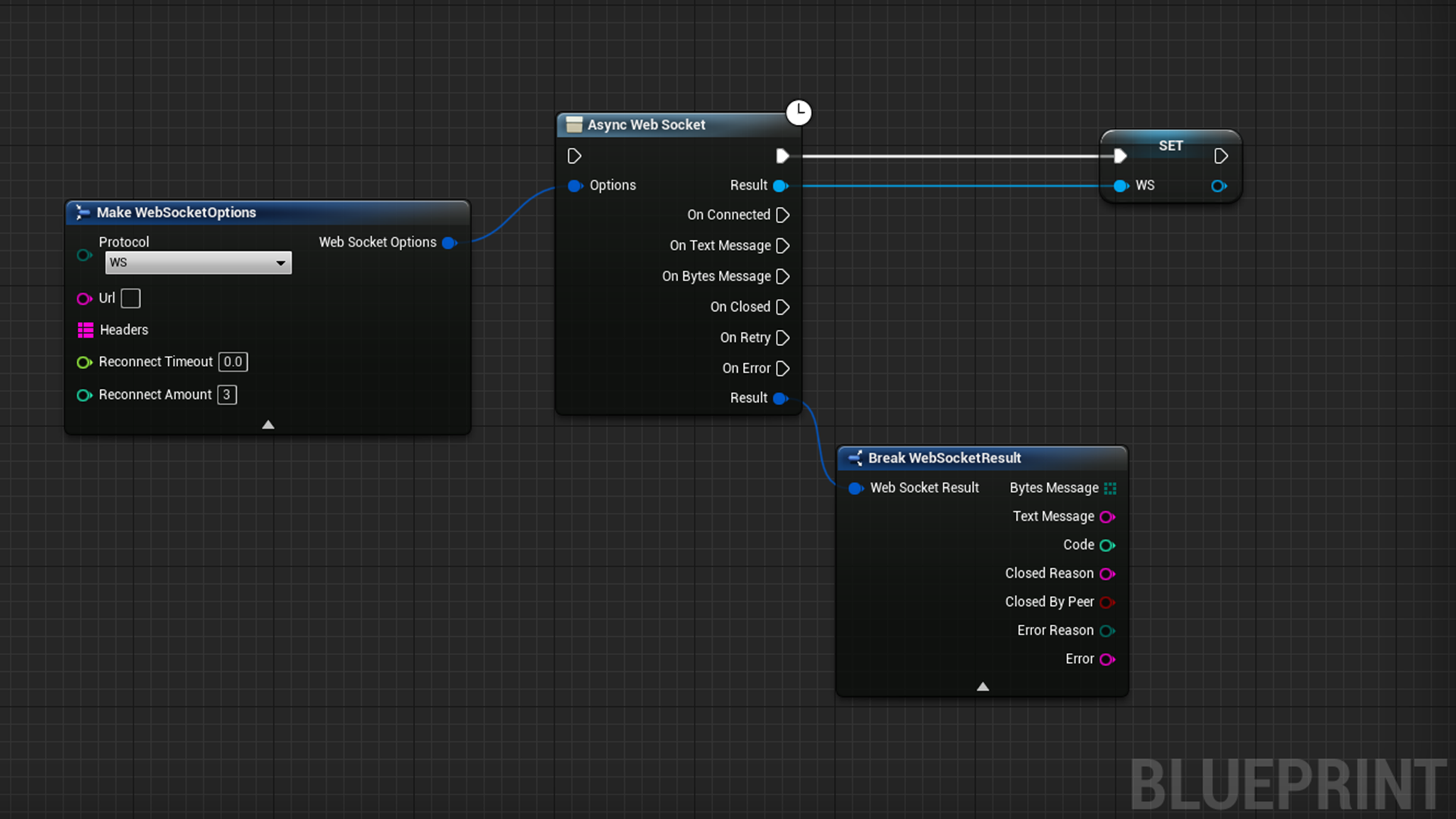This screenshot has width=1456, height=819.
Task: Click the On Text Message execution pin
Action: [x=783, y=246]
